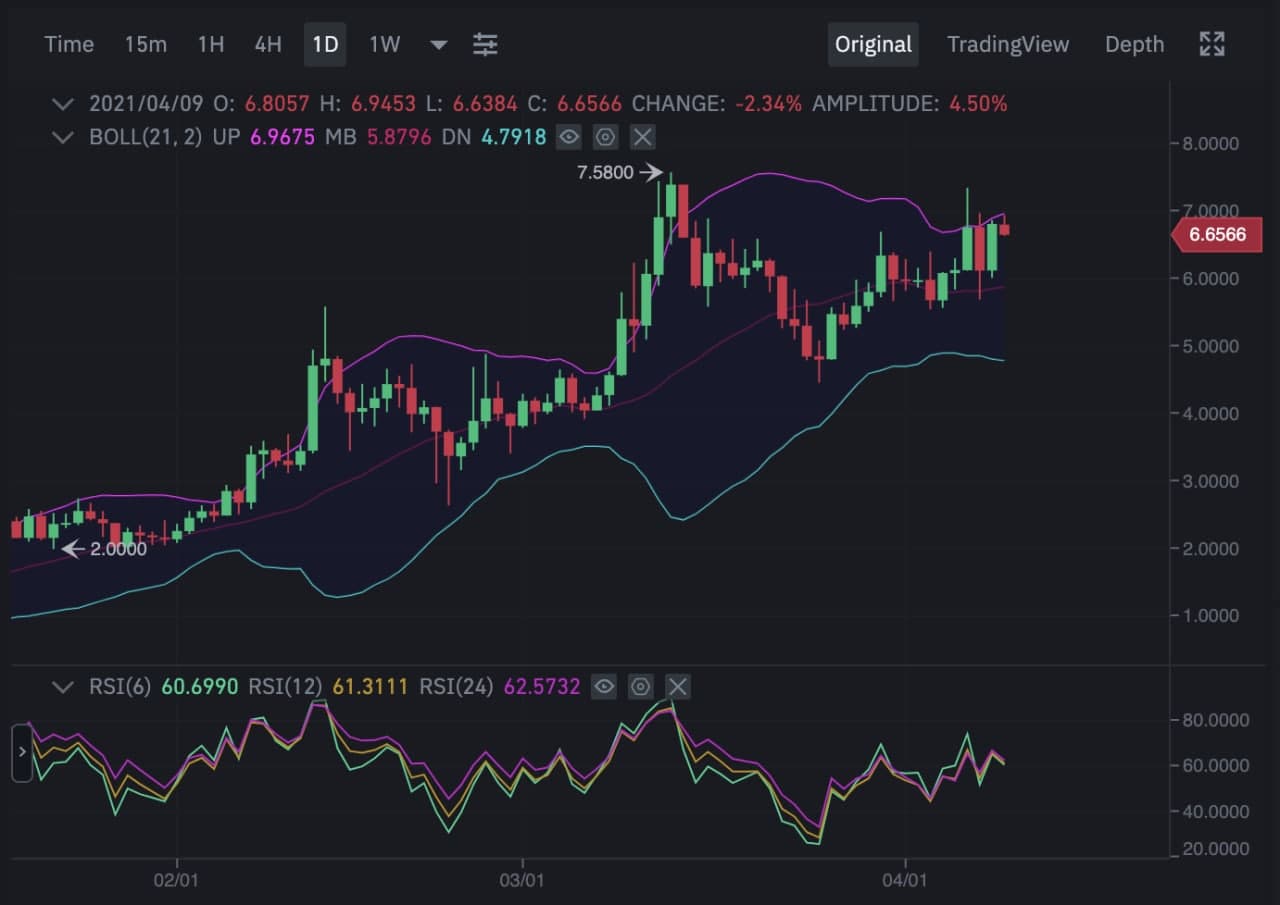Open BOLL indicator settings

point(606,137)
